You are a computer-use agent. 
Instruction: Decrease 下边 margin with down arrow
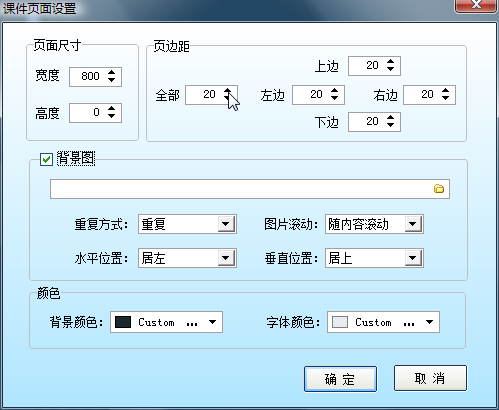tap(390, 125)
